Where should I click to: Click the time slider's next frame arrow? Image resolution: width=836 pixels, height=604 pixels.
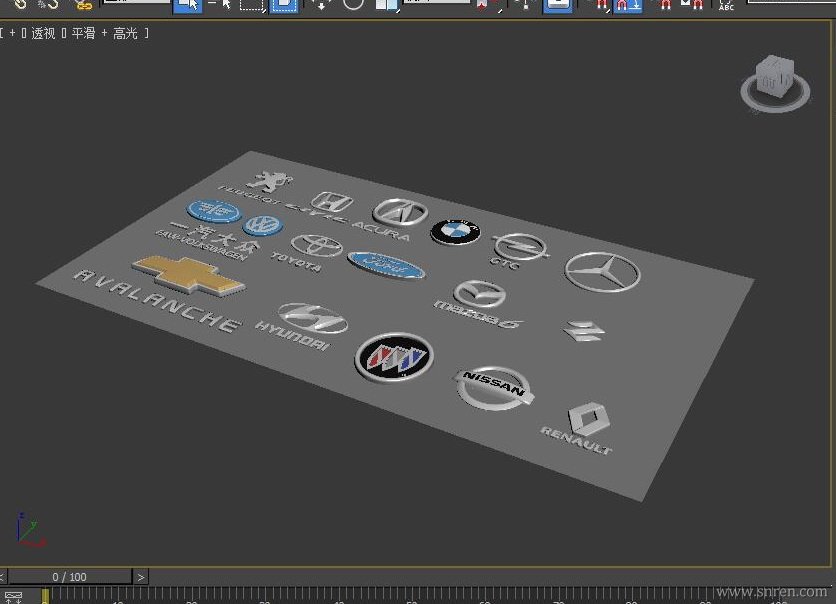click(x=141, y=577)
